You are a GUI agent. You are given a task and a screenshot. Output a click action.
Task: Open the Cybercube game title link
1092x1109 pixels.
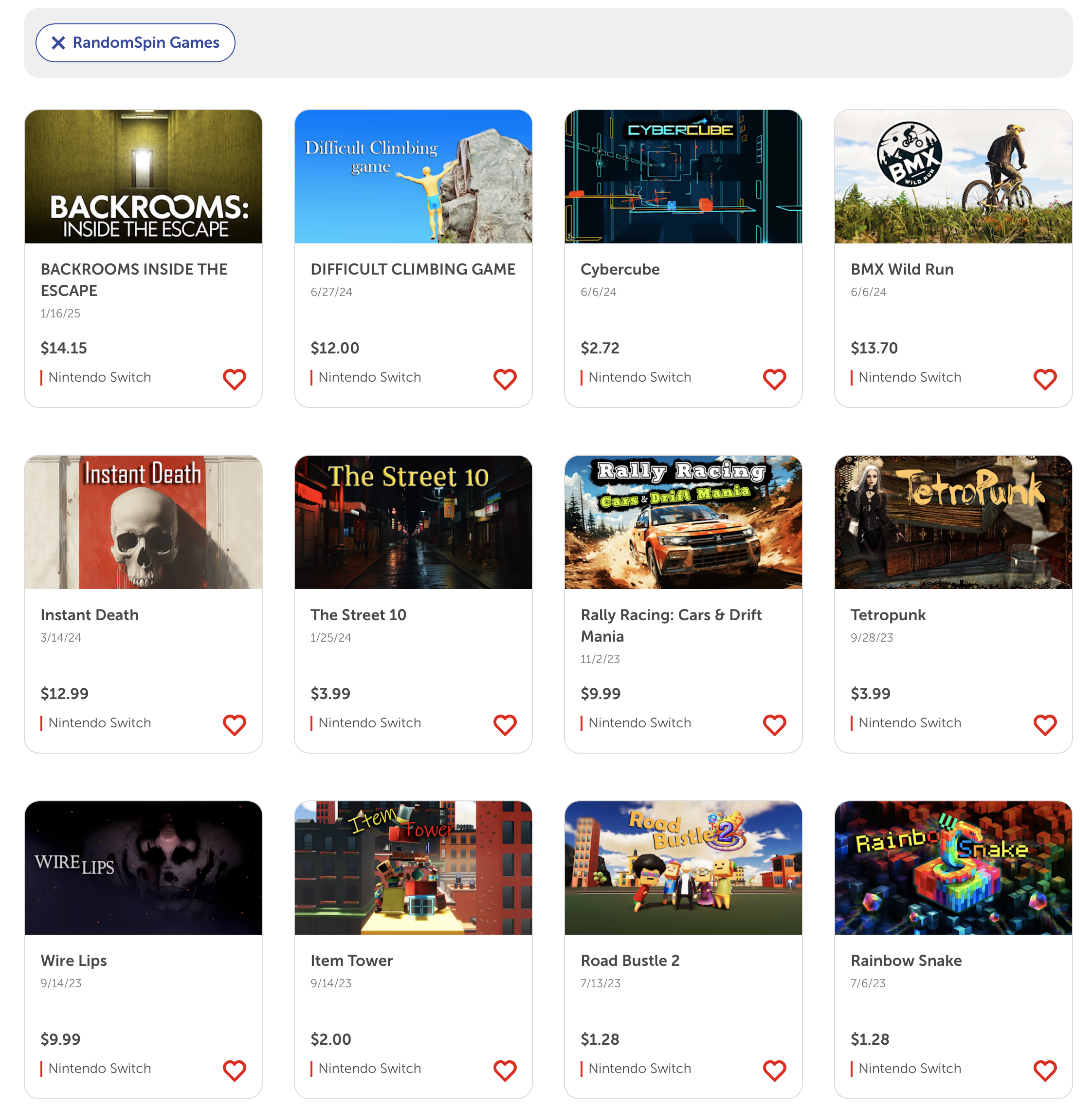coord(620,269)
